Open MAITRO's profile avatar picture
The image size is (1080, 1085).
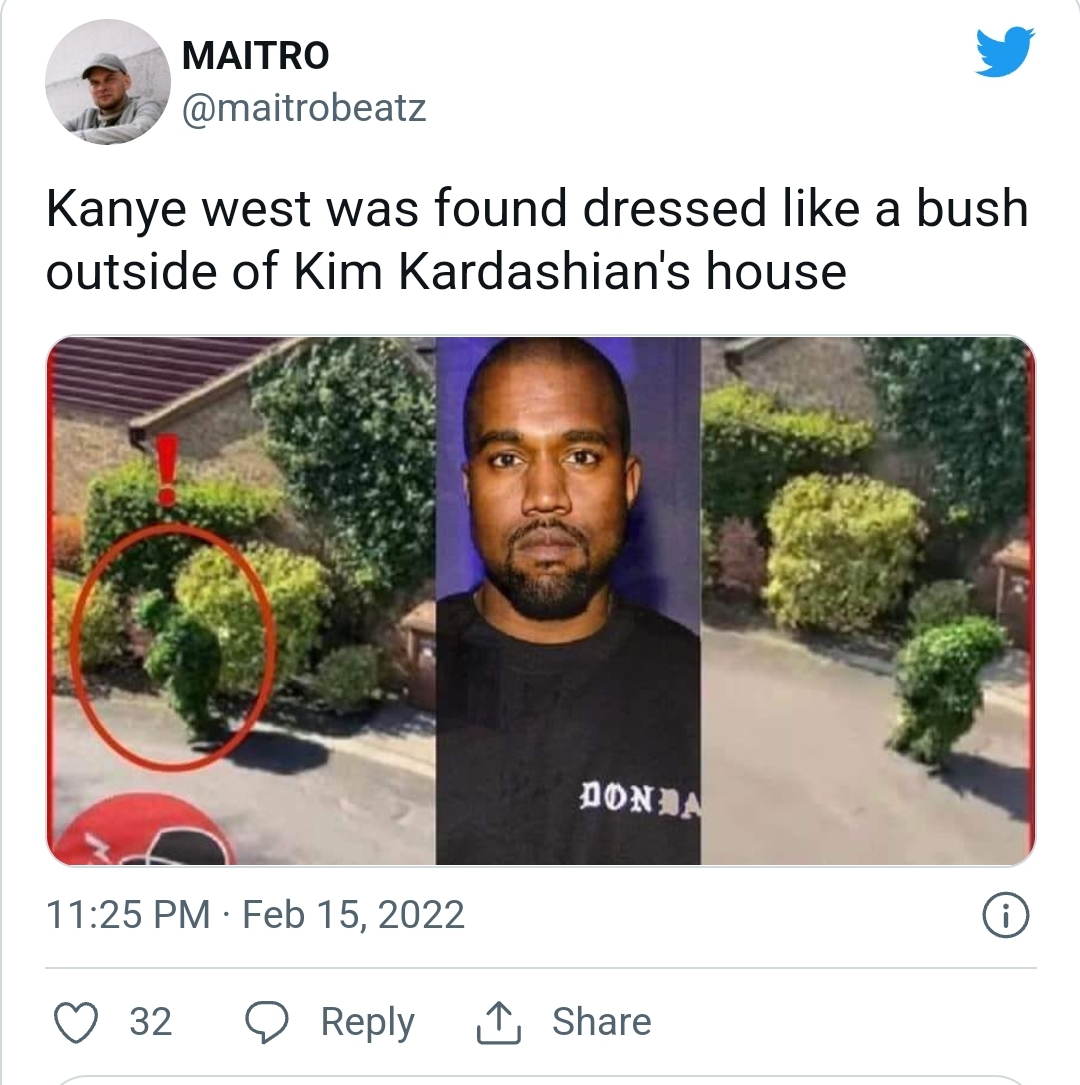[x=108, y=82]
